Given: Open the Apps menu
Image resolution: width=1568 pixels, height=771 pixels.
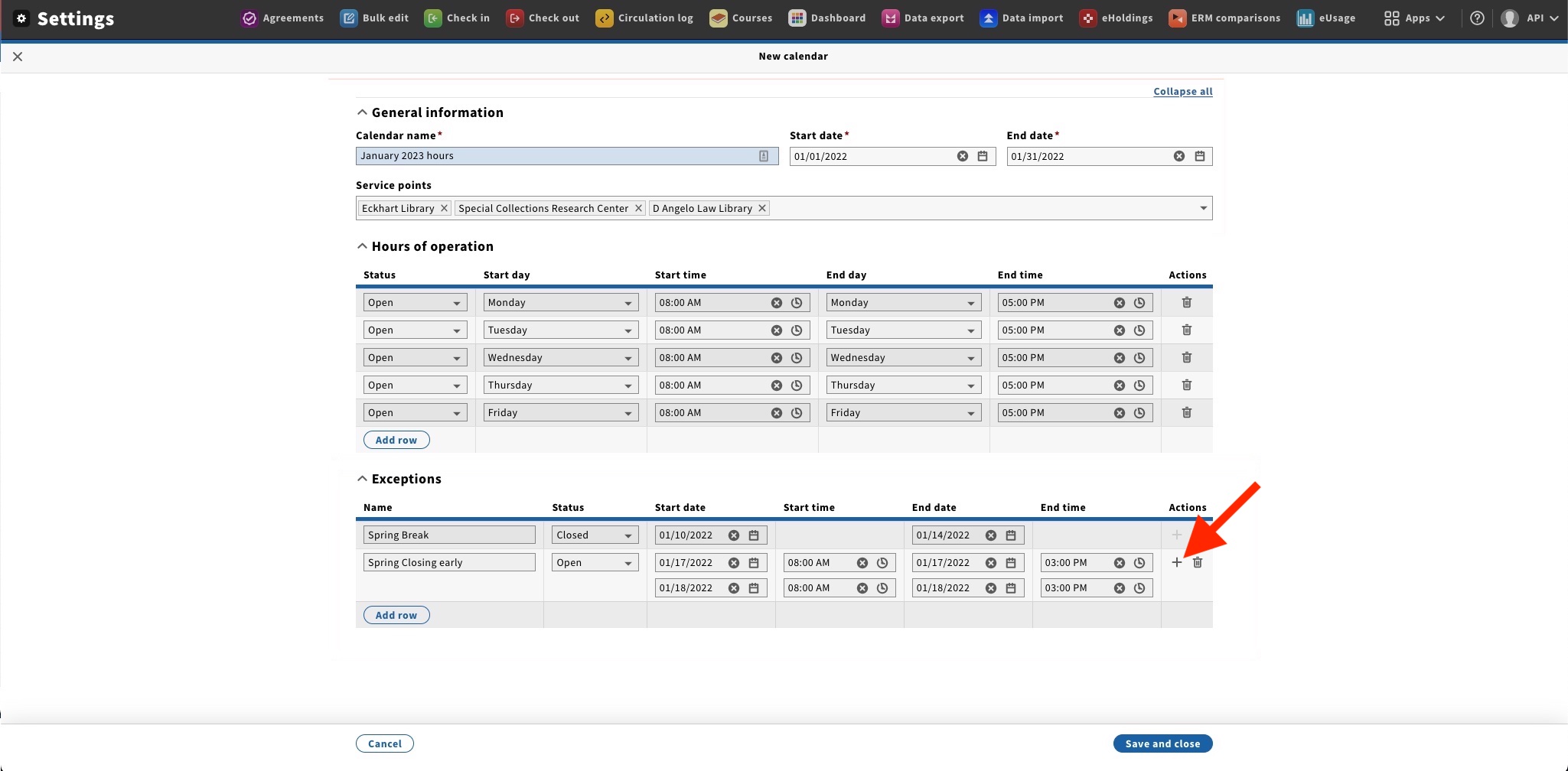Looking at the screenshot, I should 1415,18.
